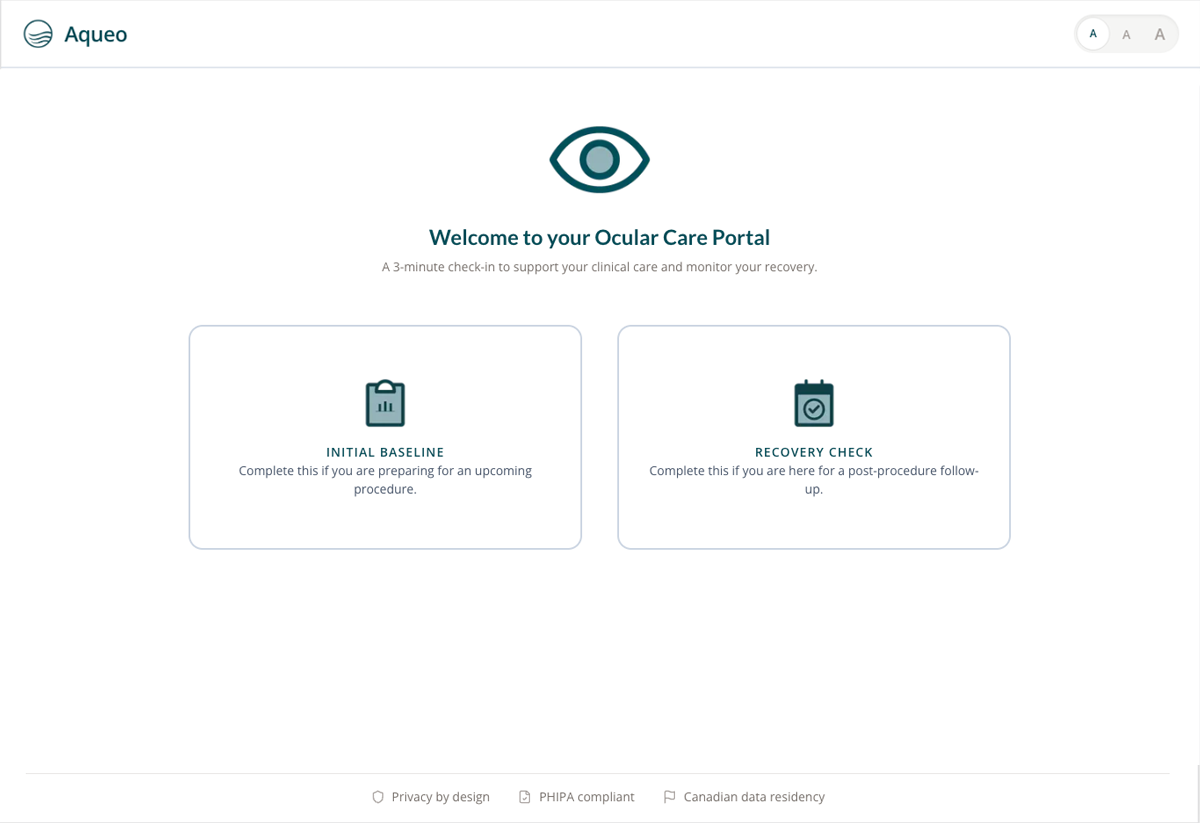This screenshot has width=1200, height=823.
Task: Select the smallest text size option
Action: tap(1093, 33)
